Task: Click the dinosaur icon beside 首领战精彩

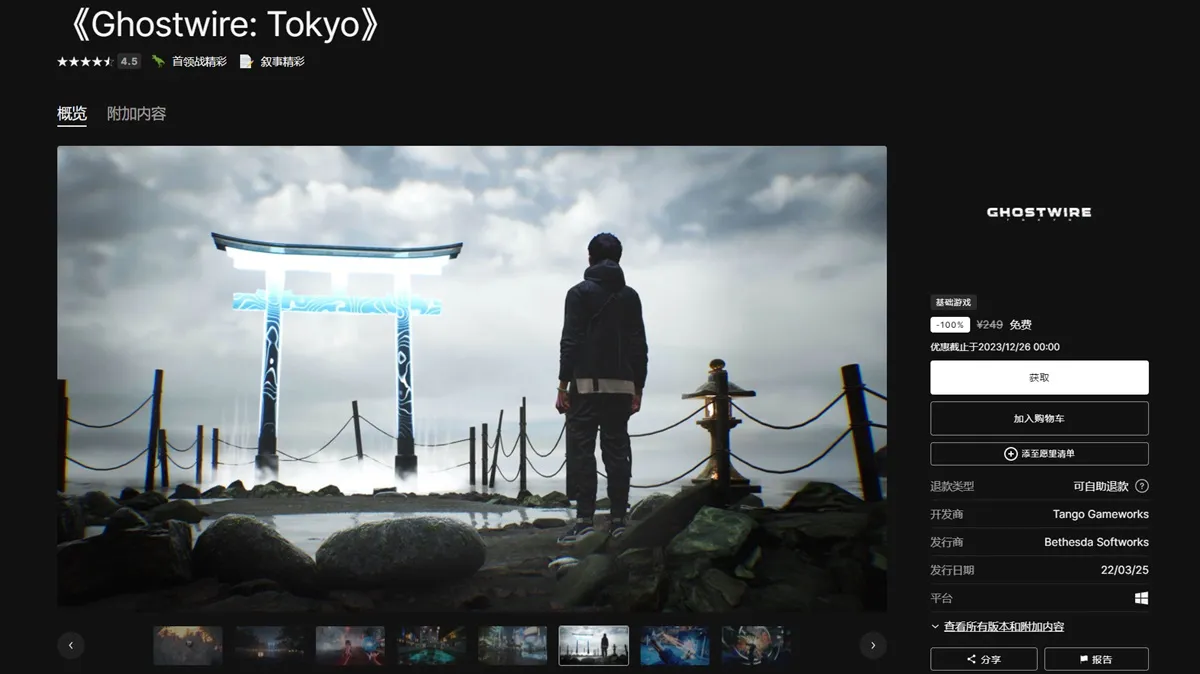Action: click(x=158, y=61)
